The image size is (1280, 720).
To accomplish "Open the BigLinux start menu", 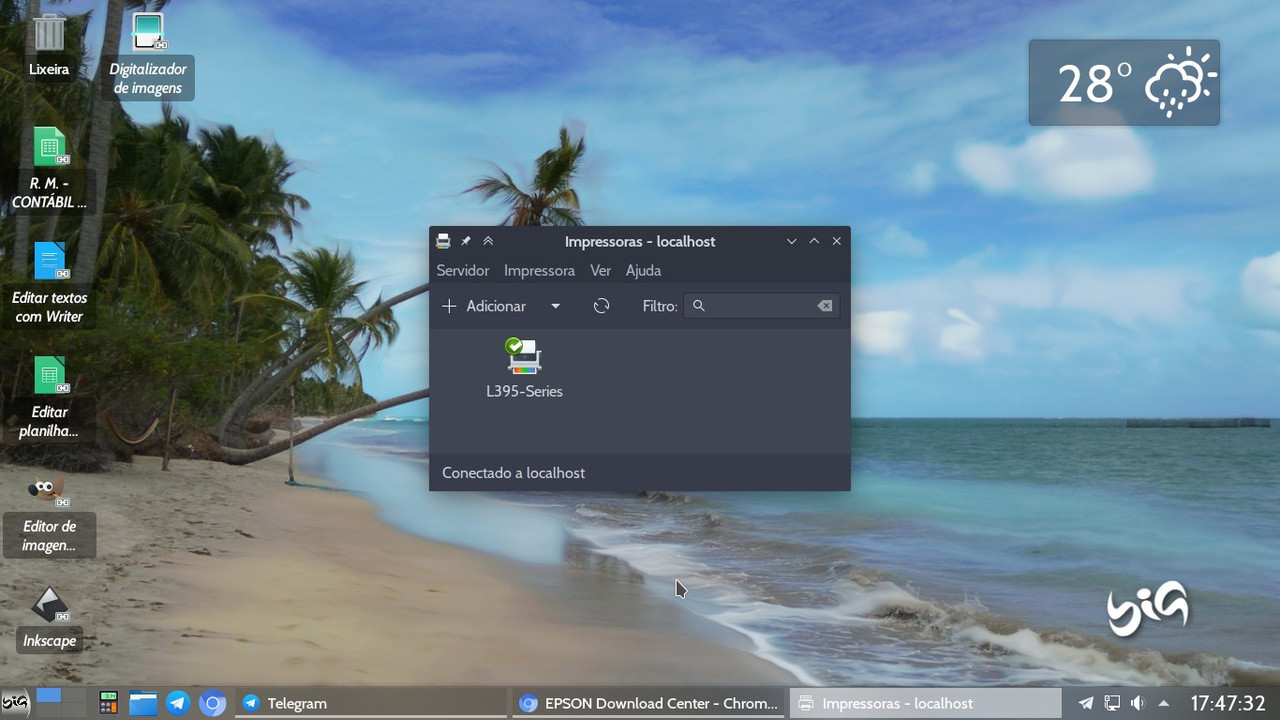I will point(15,703).
